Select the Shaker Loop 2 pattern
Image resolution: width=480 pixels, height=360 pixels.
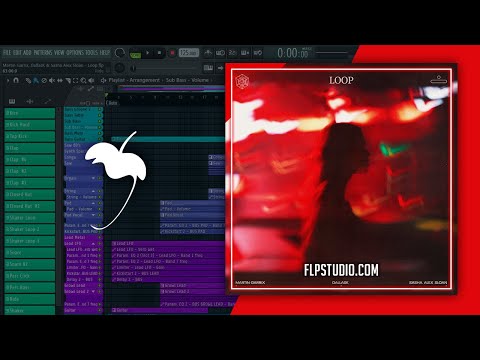30,229
